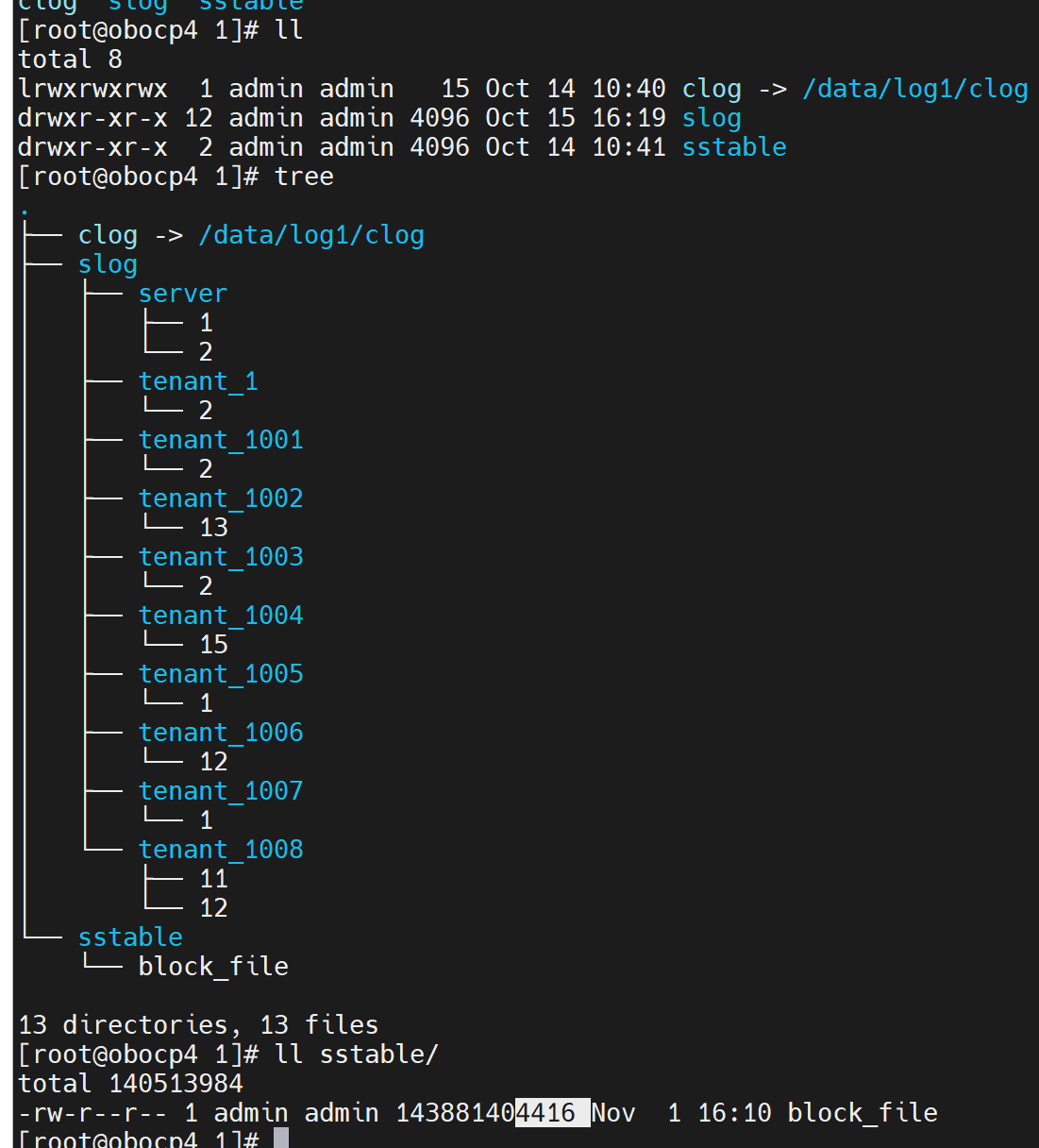This screenshot has height=1148, width=1039.
Task: Click the server directory in tree output
Action: coord(182,294)
